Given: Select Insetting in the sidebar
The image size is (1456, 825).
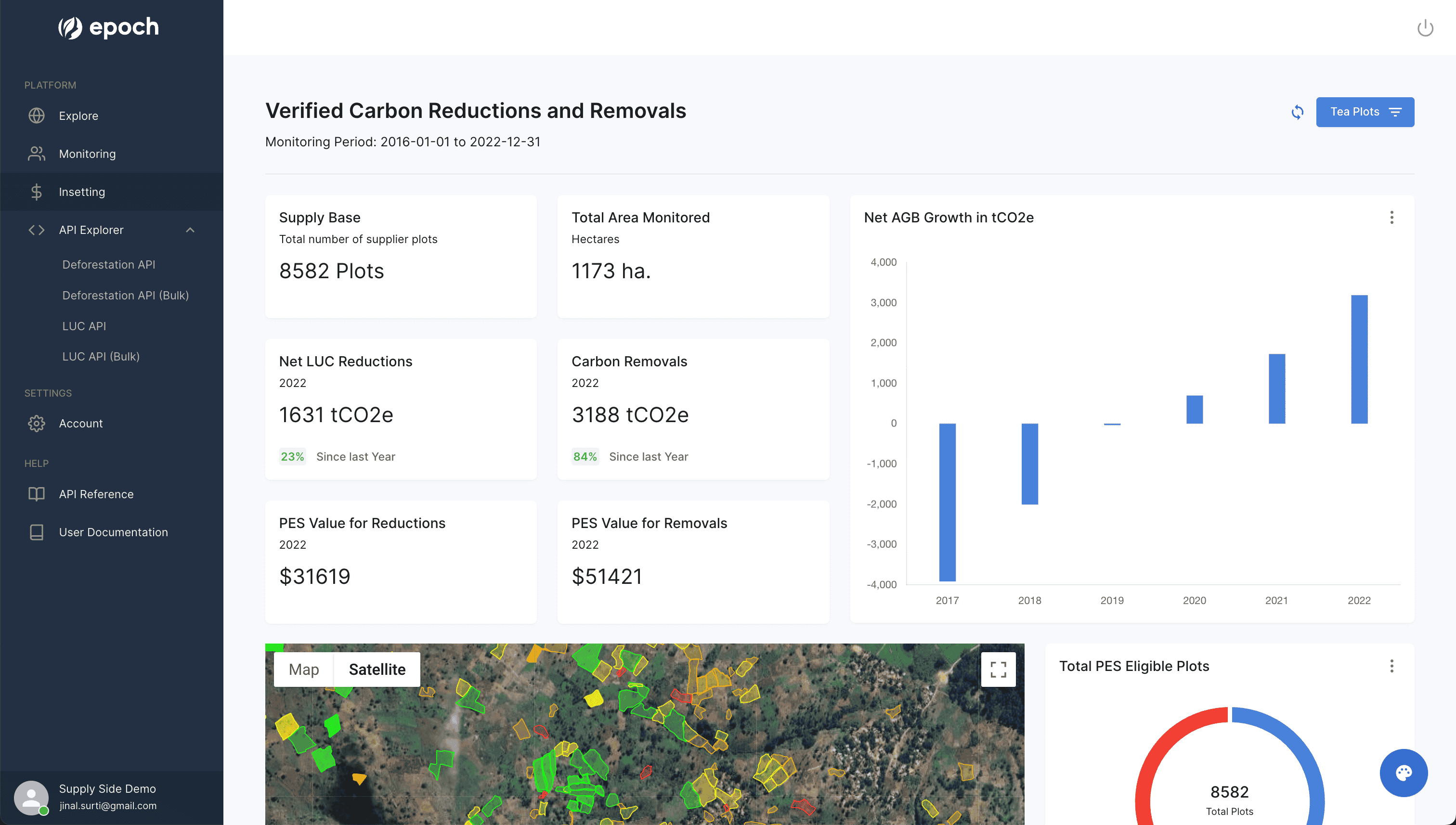Looking at the screenshot, I should (82, 192).
